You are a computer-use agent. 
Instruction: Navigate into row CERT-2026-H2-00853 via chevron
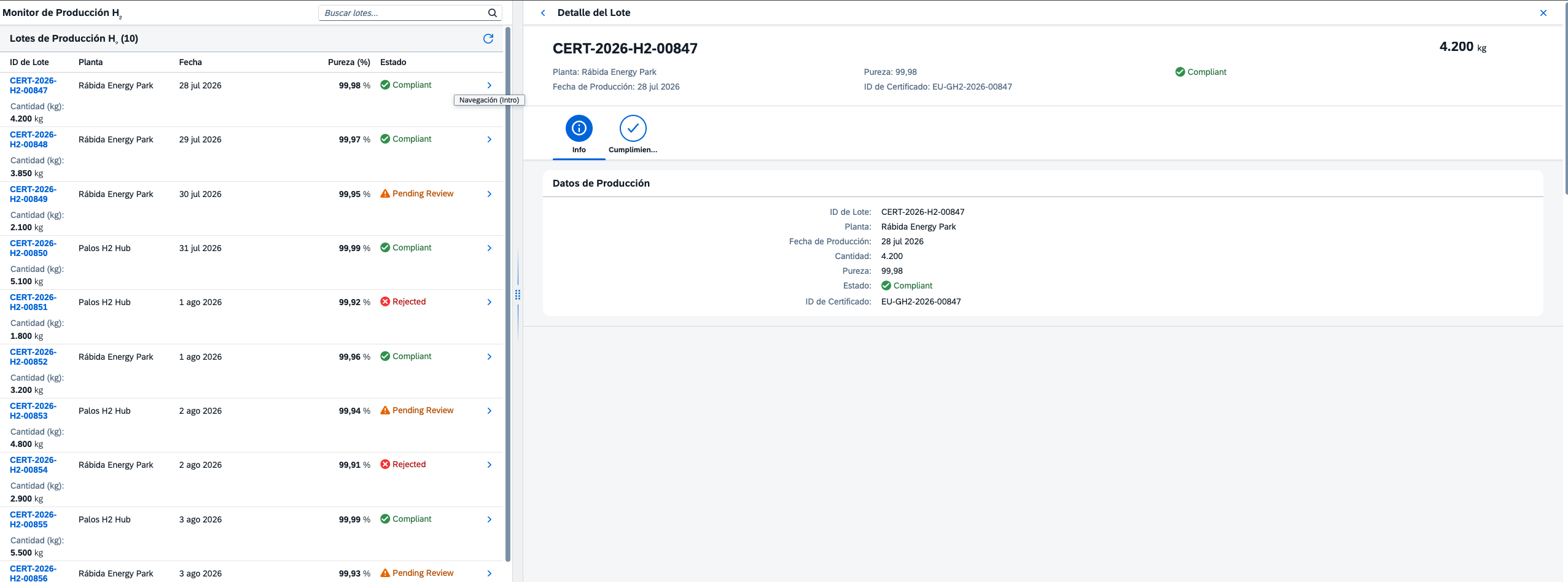(x=490, y=411)
